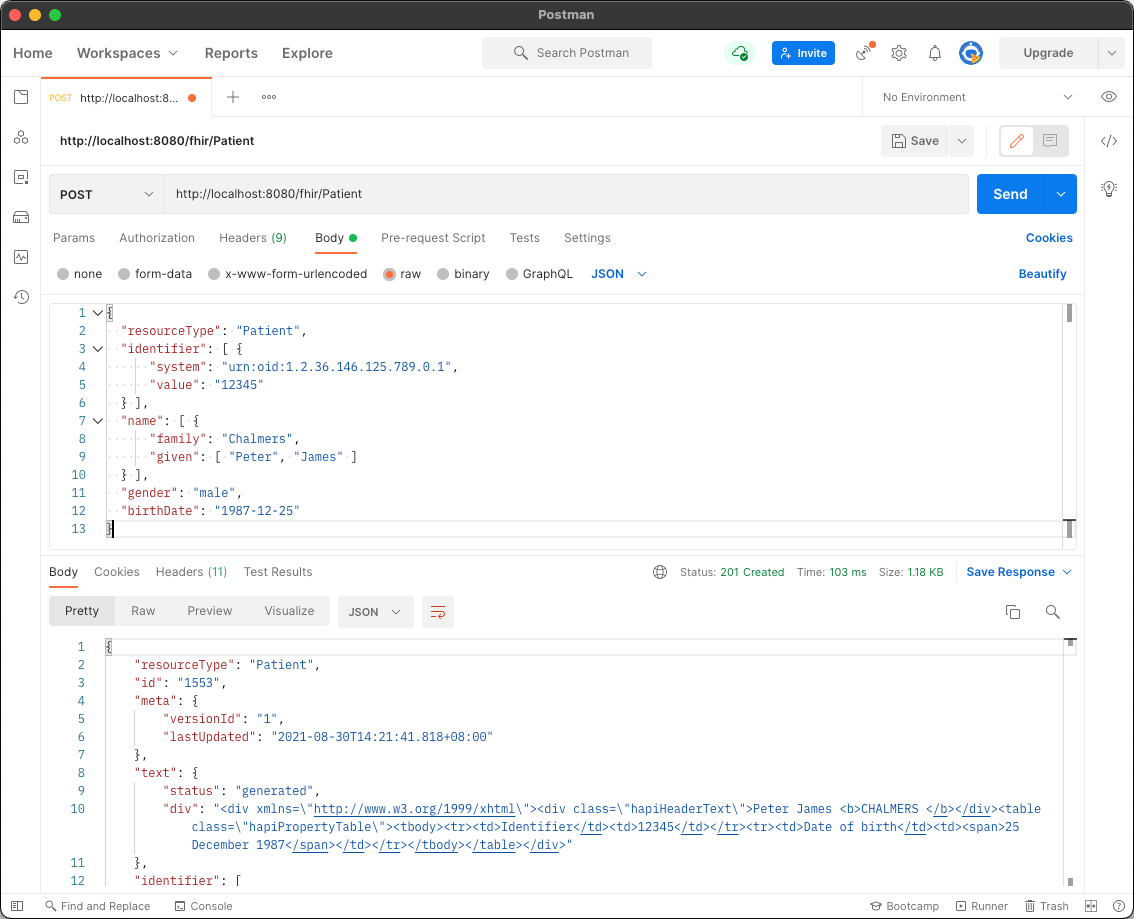Image resolution: width=1134 pixels, height=919 pixels.
Task: Open the help icon in status bar
Action: 1118,906
